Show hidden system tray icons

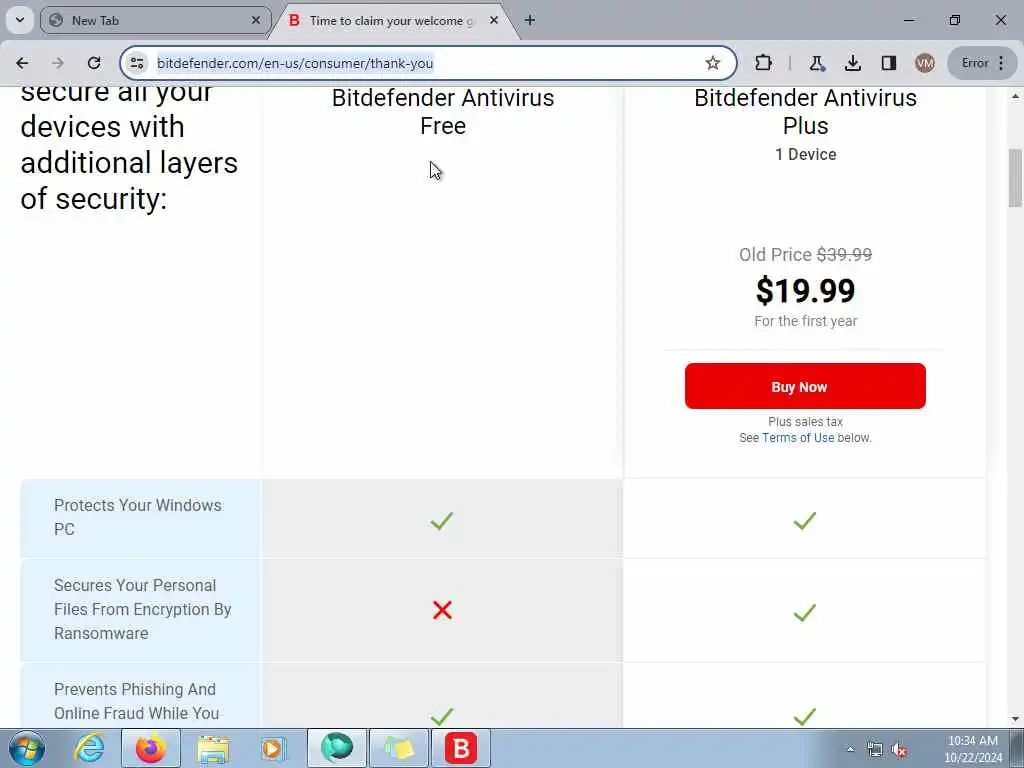[850, 750]
